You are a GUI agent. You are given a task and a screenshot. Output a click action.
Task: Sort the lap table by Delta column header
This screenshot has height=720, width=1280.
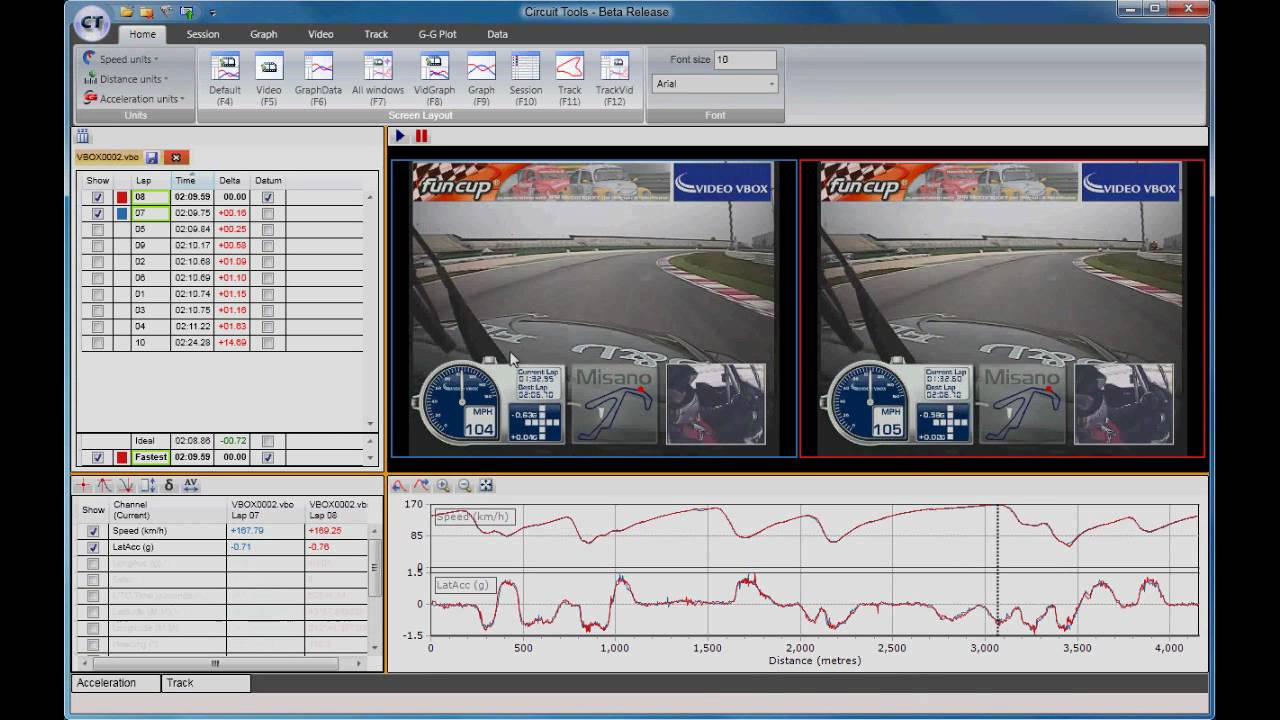point(230,181)
